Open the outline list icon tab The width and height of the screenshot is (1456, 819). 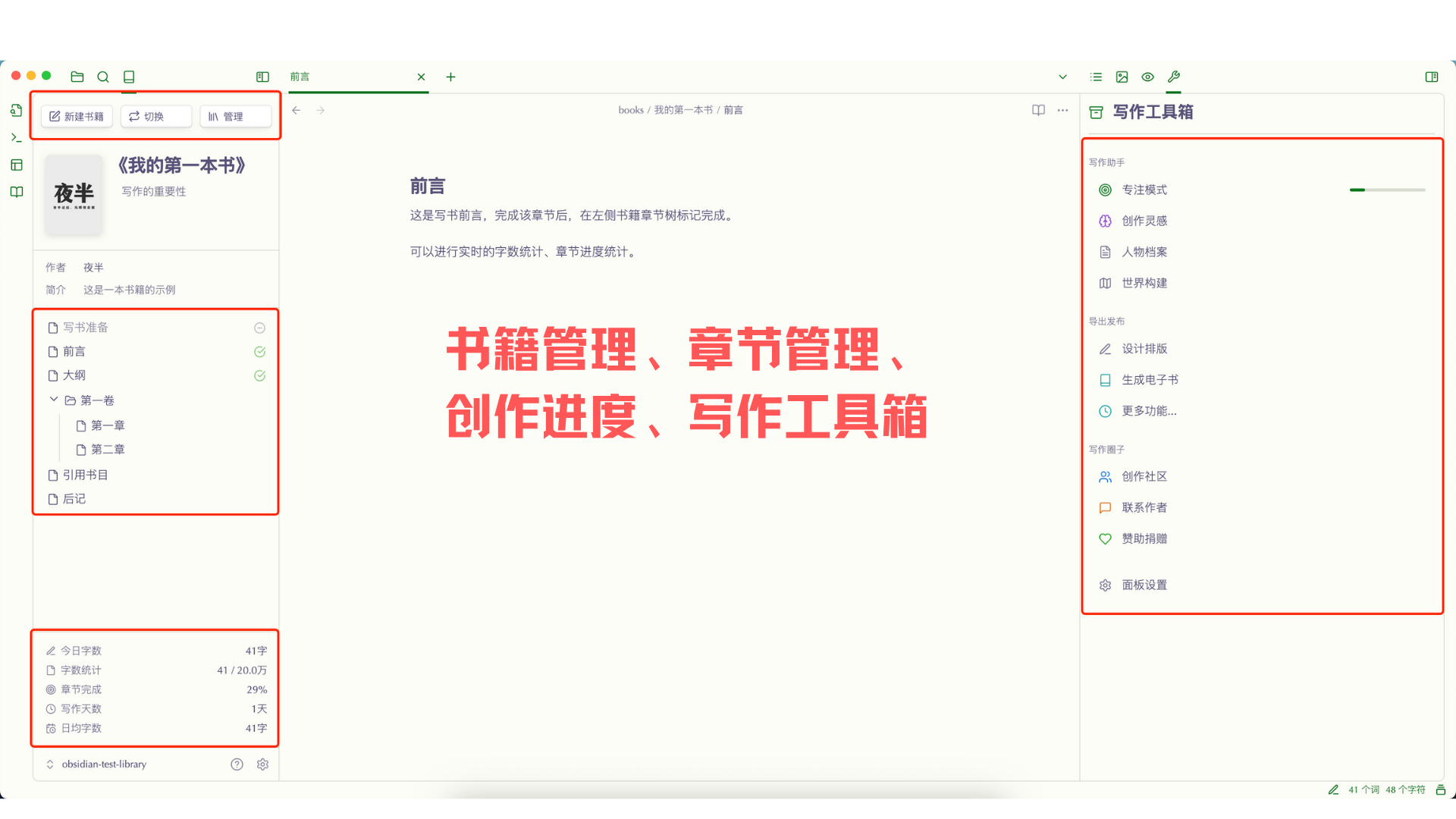pos(1096,77)
